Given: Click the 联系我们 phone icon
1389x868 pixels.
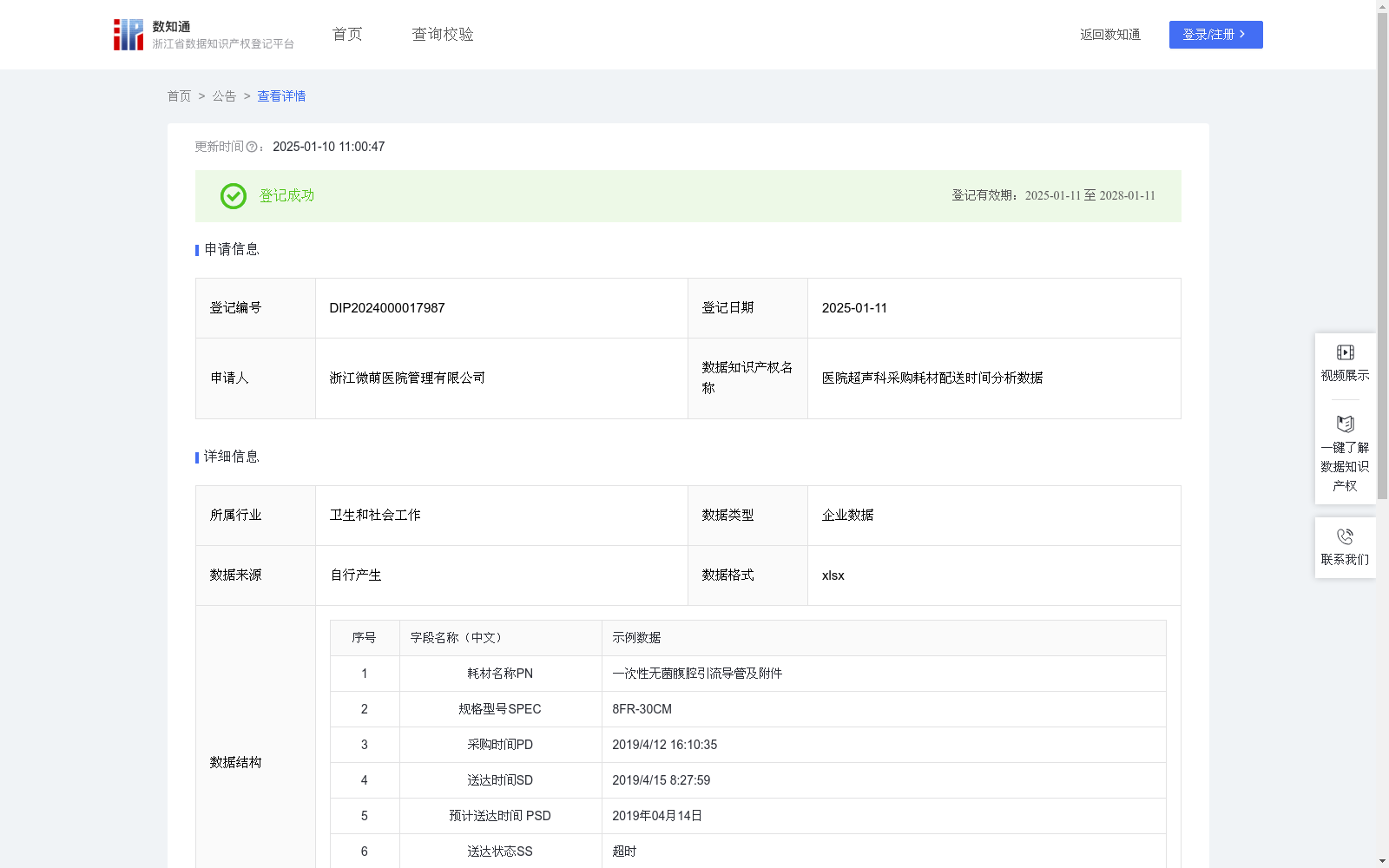Looking at the screenshot, I should (x=1346, y=537).
